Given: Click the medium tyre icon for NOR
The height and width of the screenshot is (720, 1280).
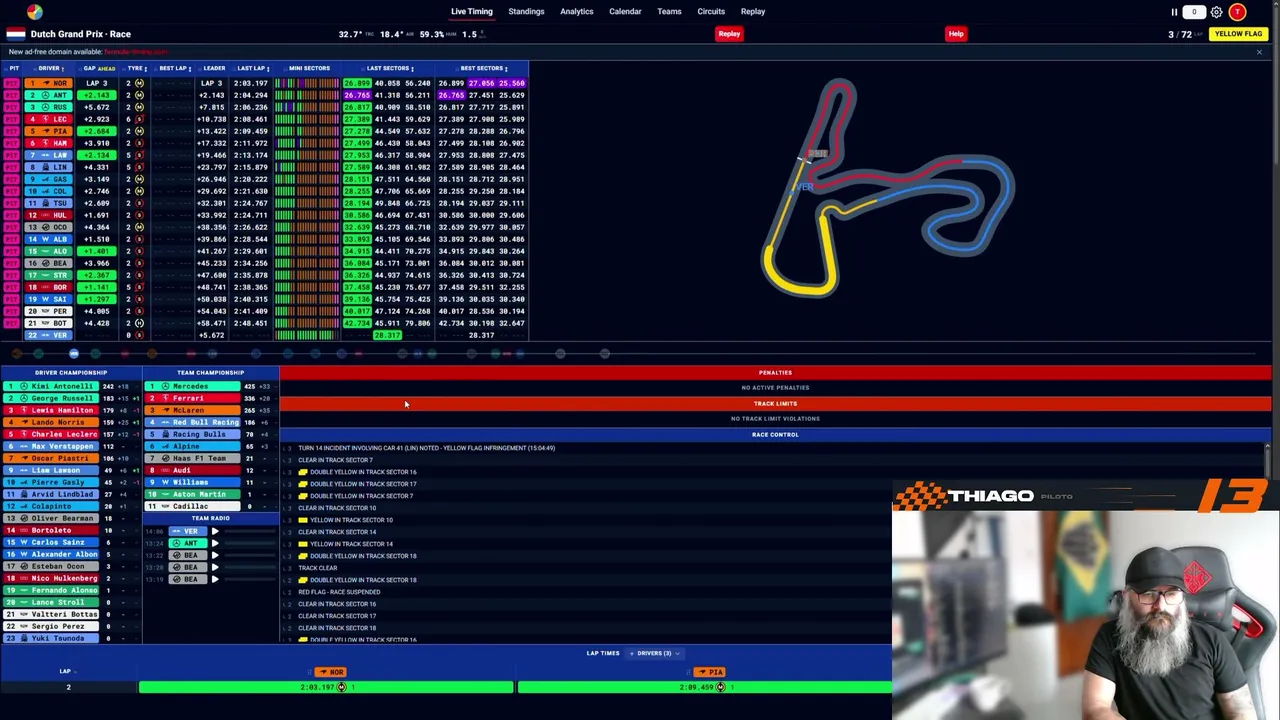Looking at the screenshot, I should point(139,84).
